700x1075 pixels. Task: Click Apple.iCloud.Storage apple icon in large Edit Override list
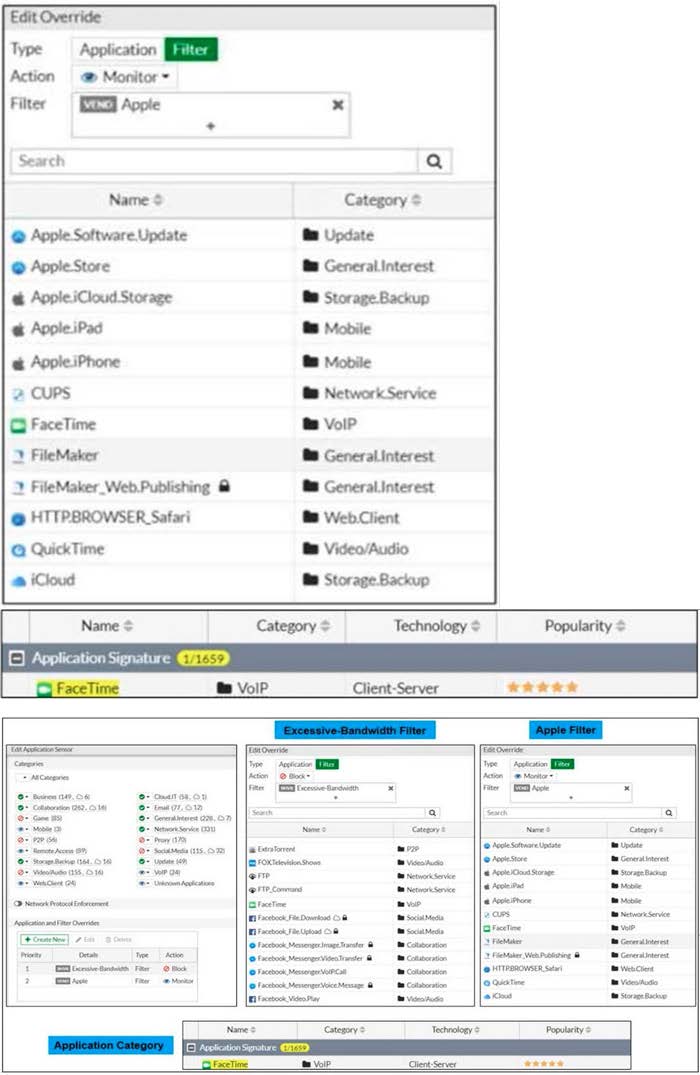pyautogui.click(x=19, y=298)
